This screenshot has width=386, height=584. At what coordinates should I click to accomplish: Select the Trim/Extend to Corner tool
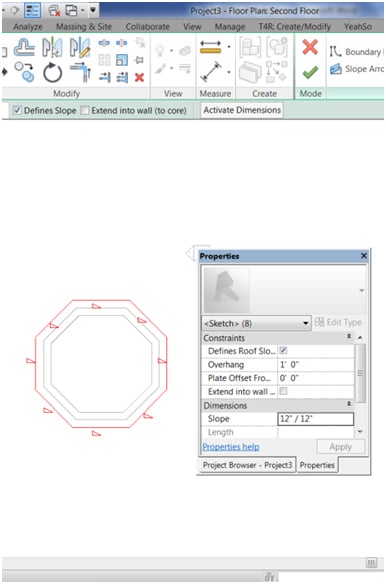[80, 72]
